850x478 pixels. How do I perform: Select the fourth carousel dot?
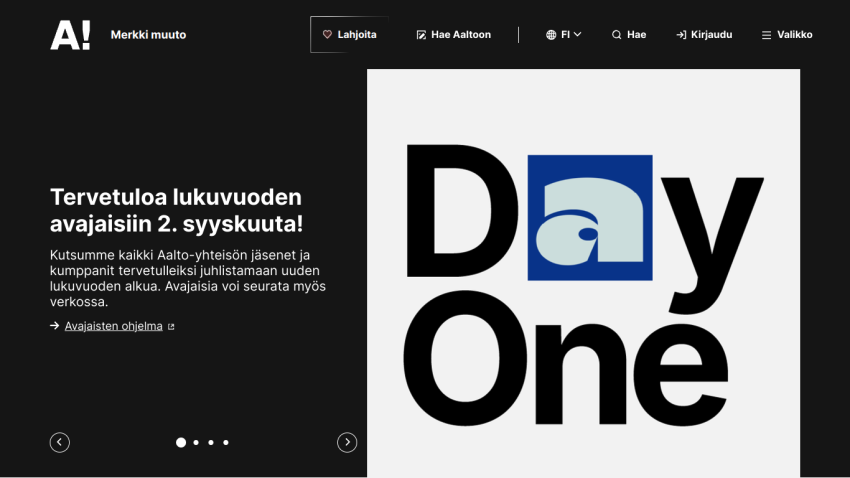(x=226, y=443)
